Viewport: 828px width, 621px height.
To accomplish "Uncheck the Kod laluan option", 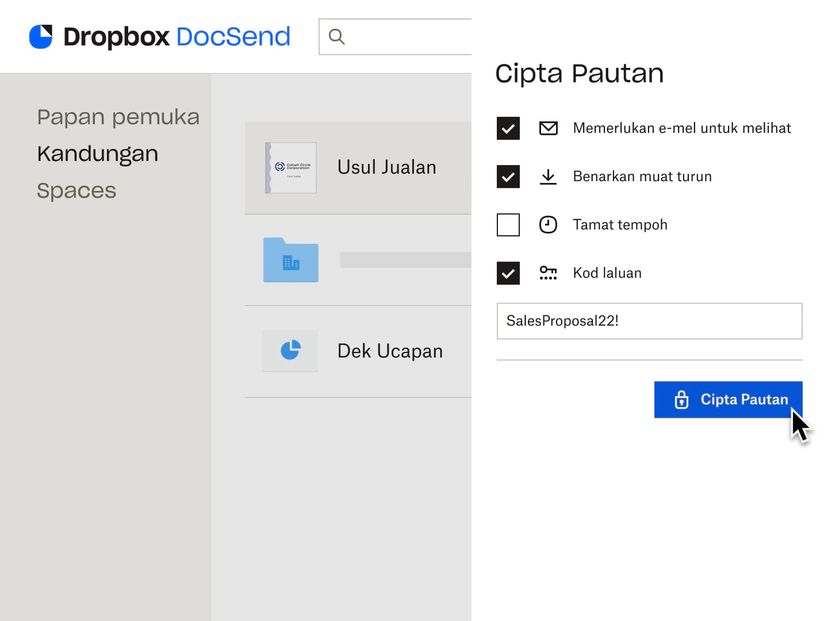I will tap(508, 272).
